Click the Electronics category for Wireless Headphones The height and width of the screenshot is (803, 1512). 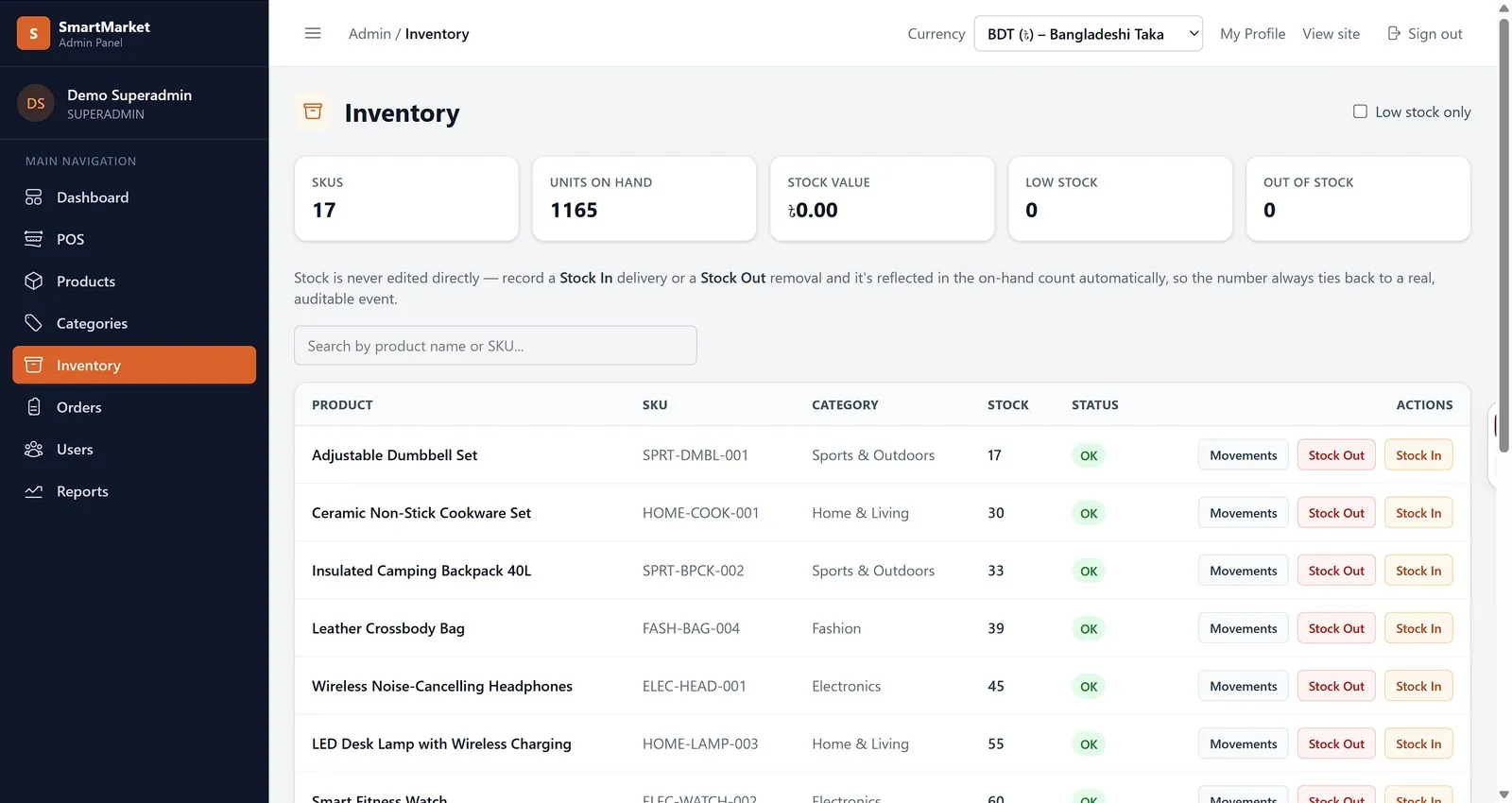(846, 686)
